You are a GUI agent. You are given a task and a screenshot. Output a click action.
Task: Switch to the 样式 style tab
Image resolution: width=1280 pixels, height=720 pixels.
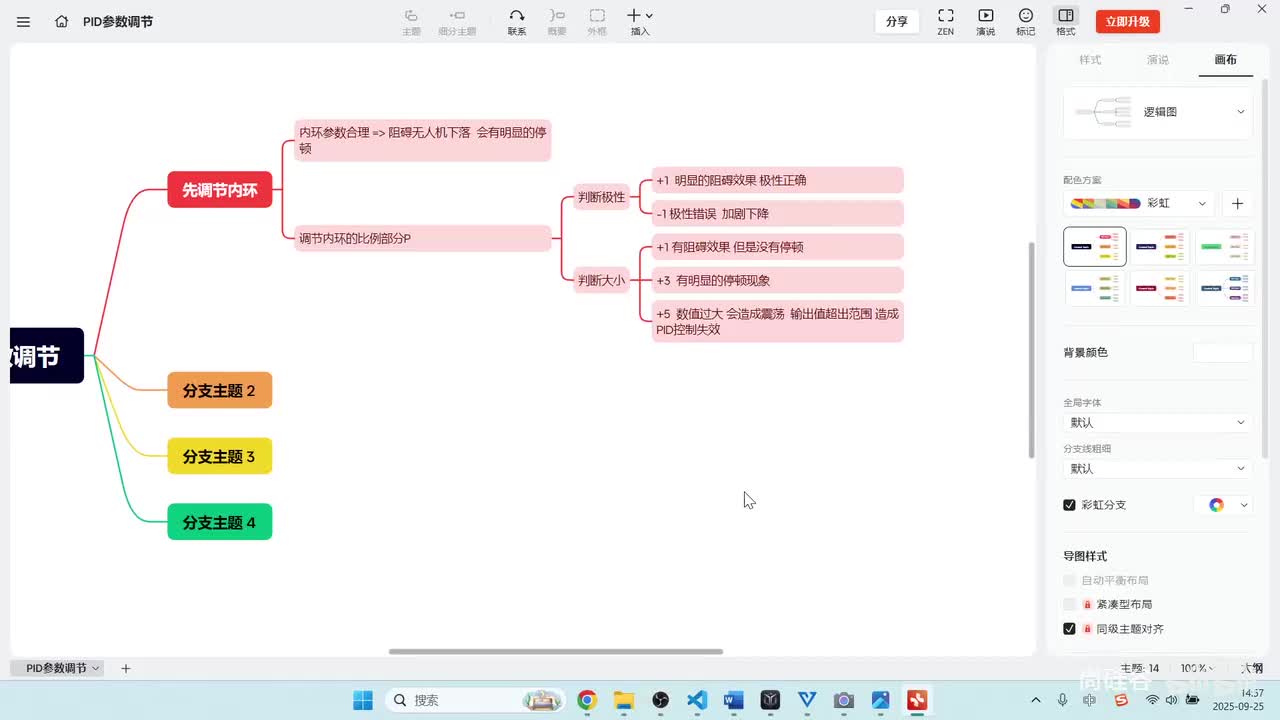tap(1090, 60)
